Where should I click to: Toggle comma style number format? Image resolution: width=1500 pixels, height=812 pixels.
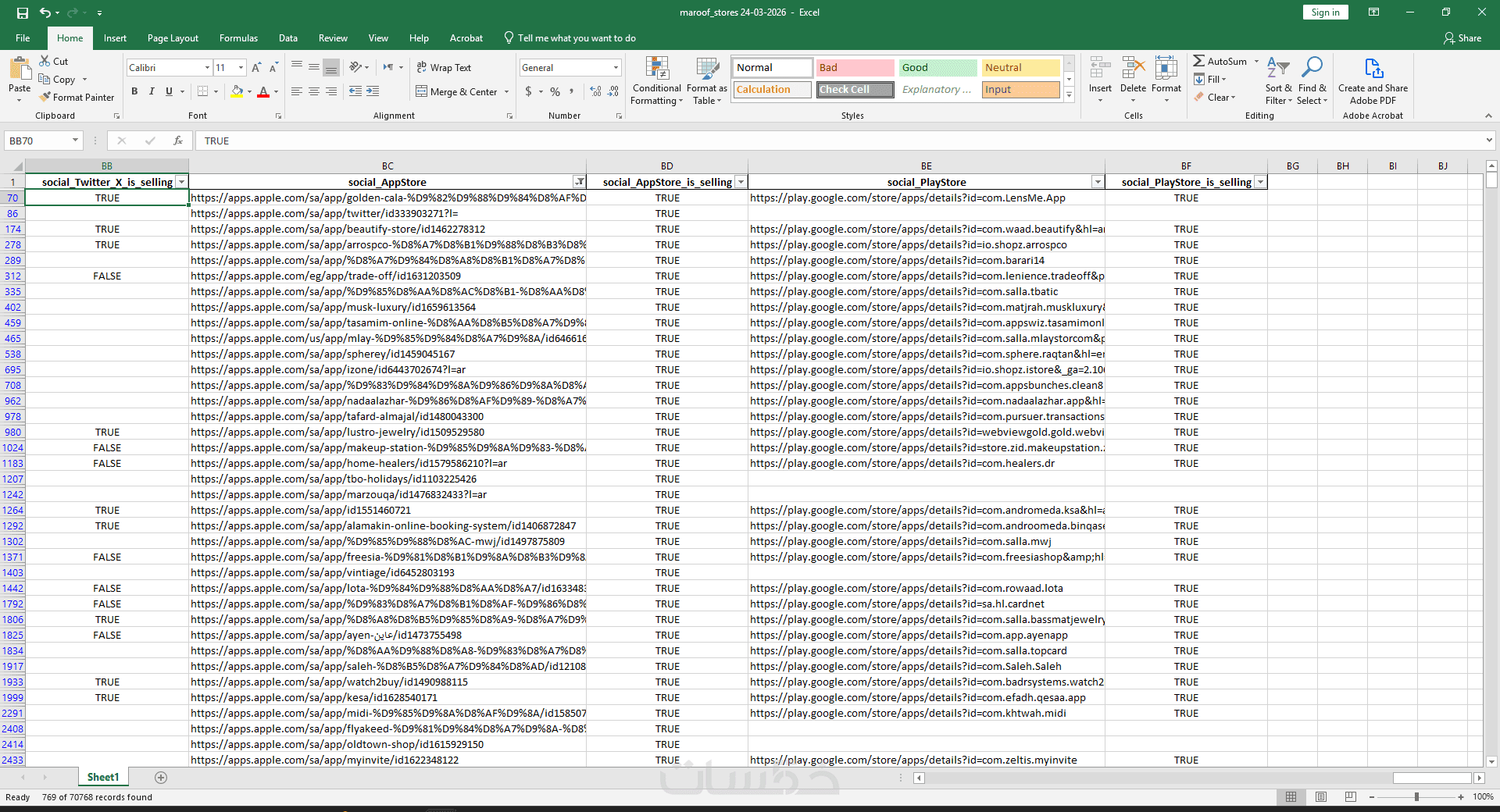point(572,91)
